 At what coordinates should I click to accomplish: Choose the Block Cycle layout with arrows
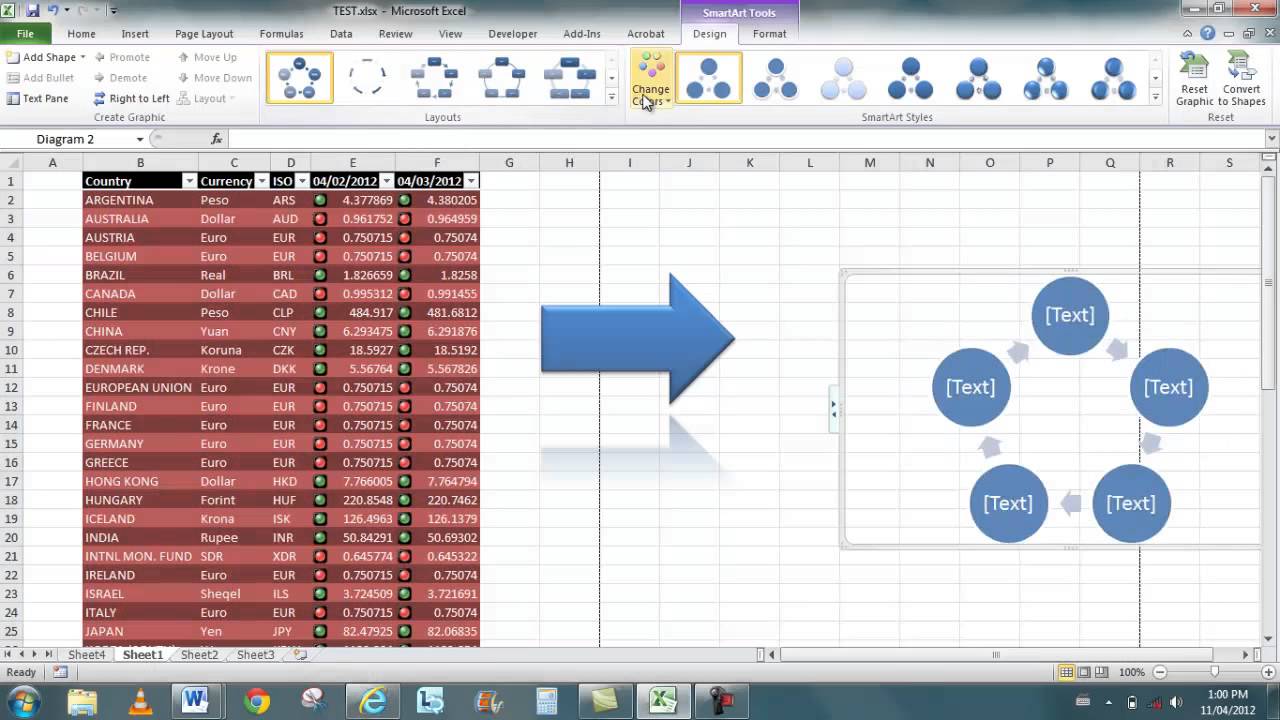point(435,78)
